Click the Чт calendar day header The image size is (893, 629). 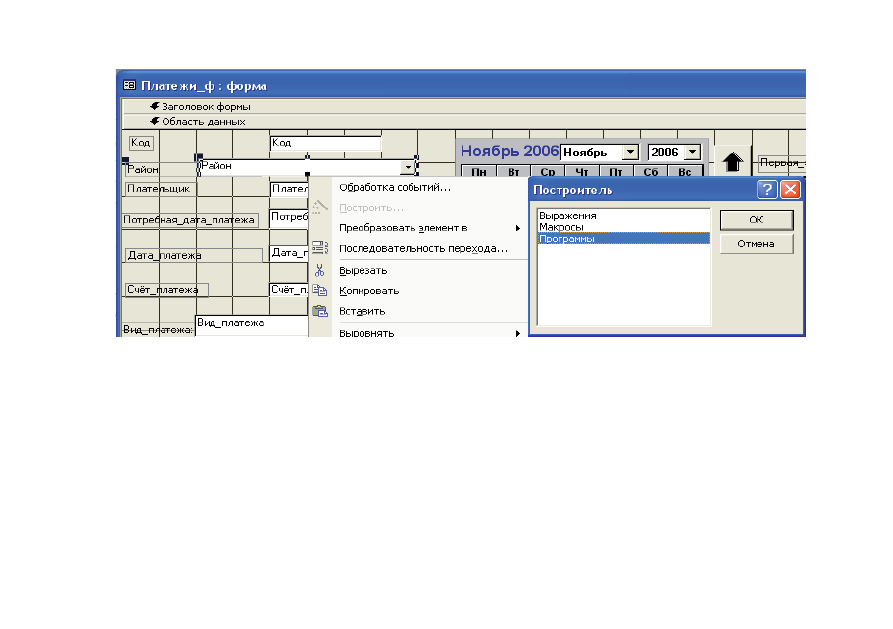[x=582, y=171]
